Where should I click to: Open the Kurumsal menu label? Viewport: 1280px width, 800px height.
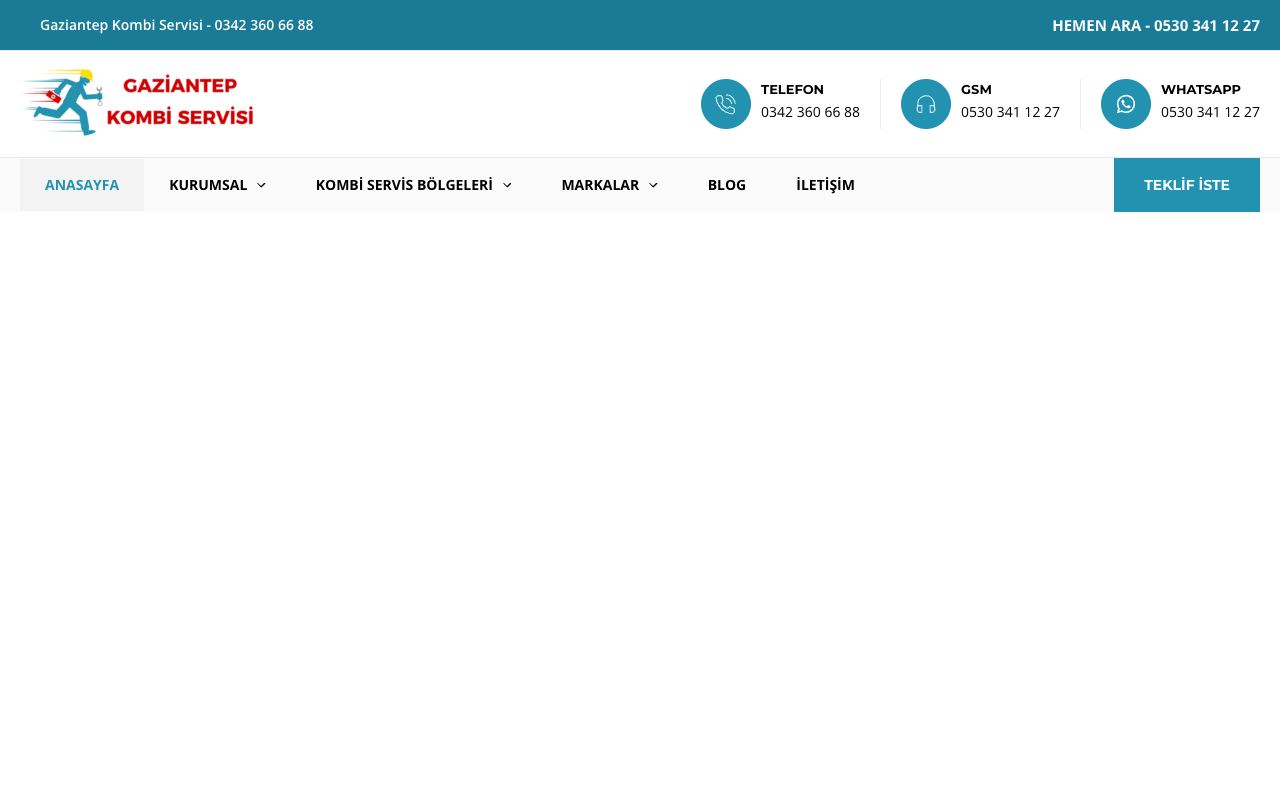(x=208, y=185)
